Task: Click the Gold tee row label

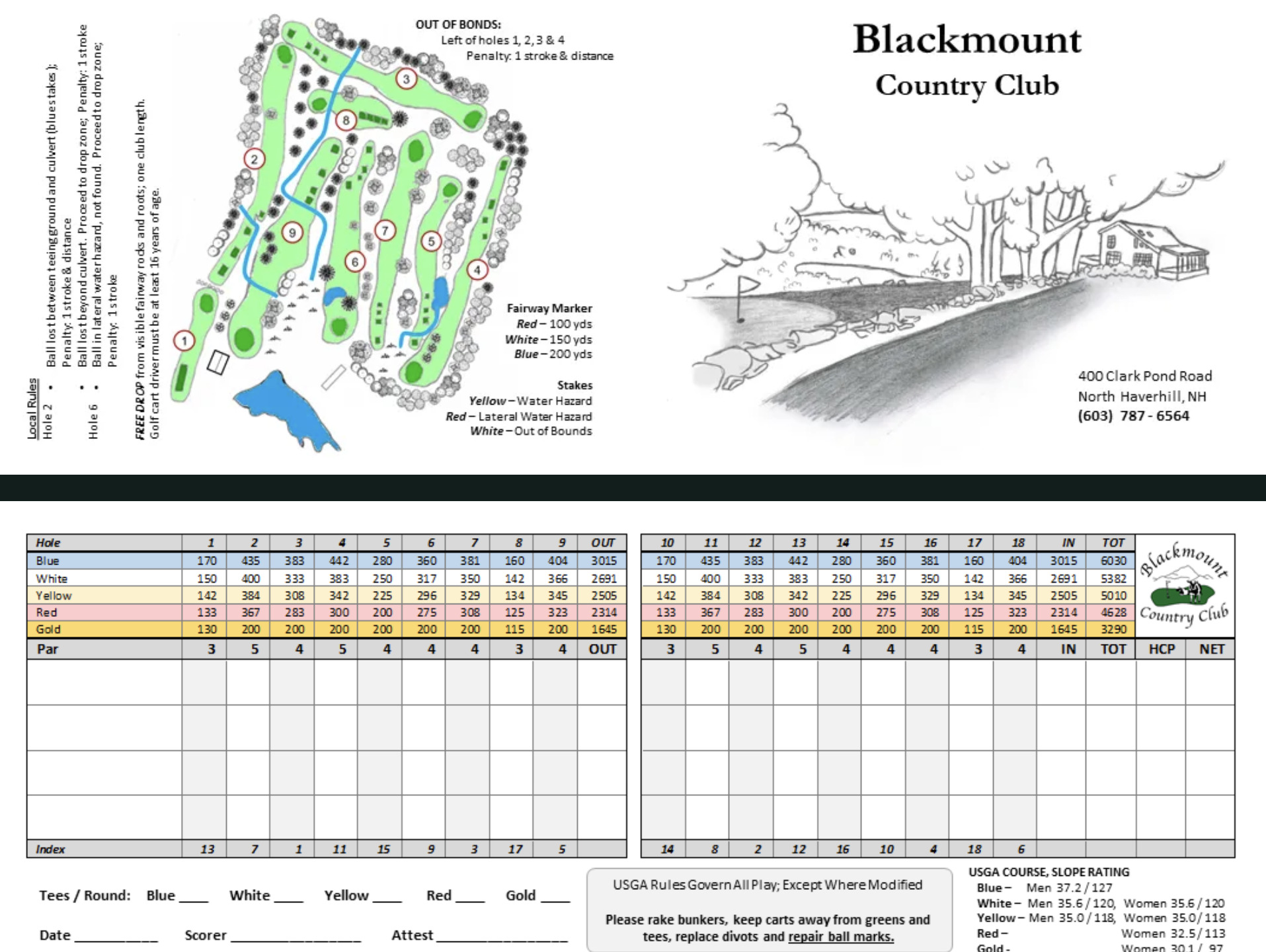Action: click(x=48, y=629)
